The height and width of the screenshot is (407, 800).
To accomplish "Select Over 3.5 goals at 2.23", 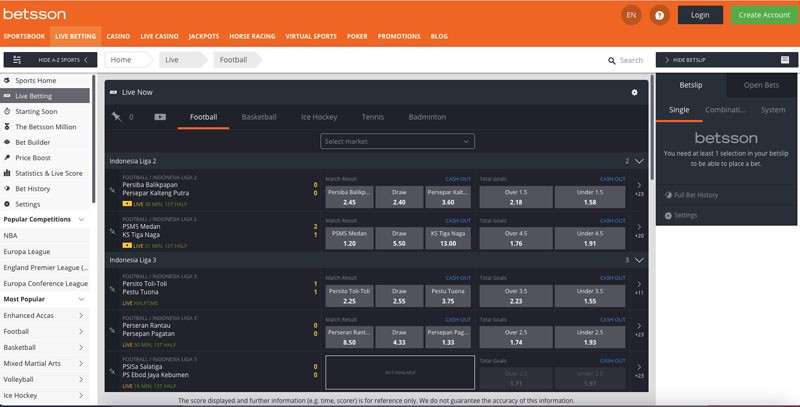I will [x=516, y=296].
